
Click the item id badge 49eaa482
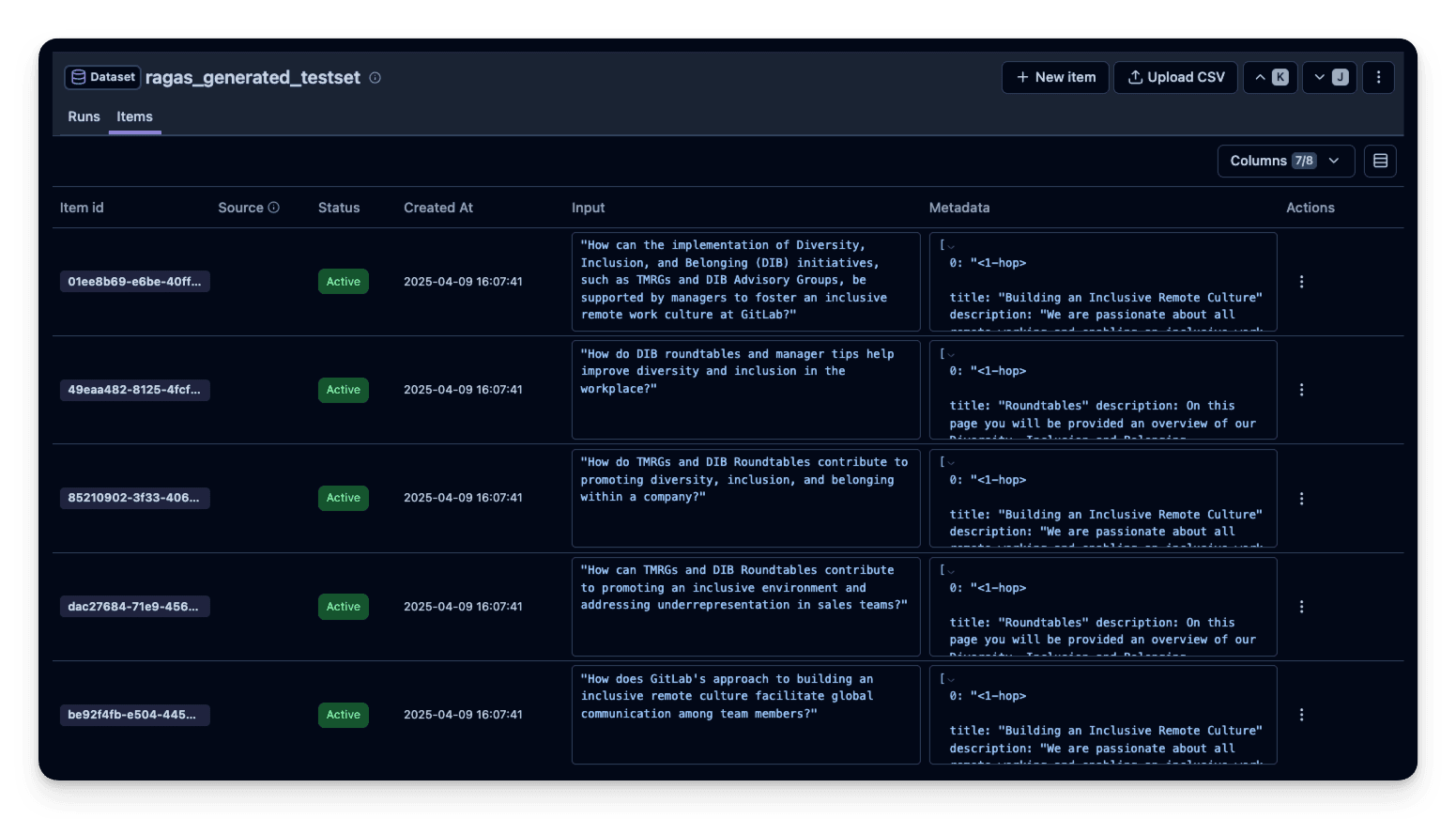click(134, 390)
